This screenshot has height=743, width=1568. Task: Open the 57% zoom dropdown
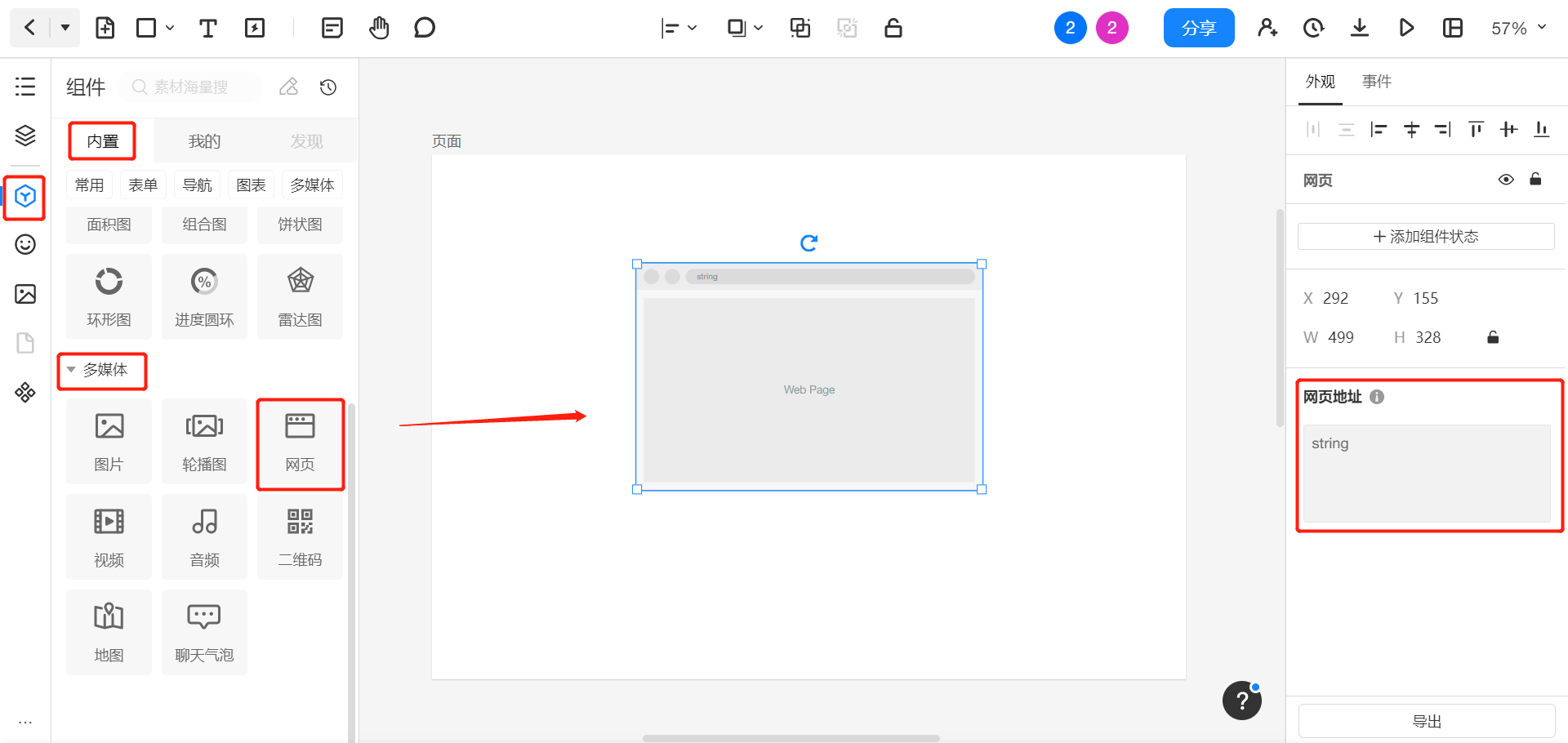[x=1518, y=29]
